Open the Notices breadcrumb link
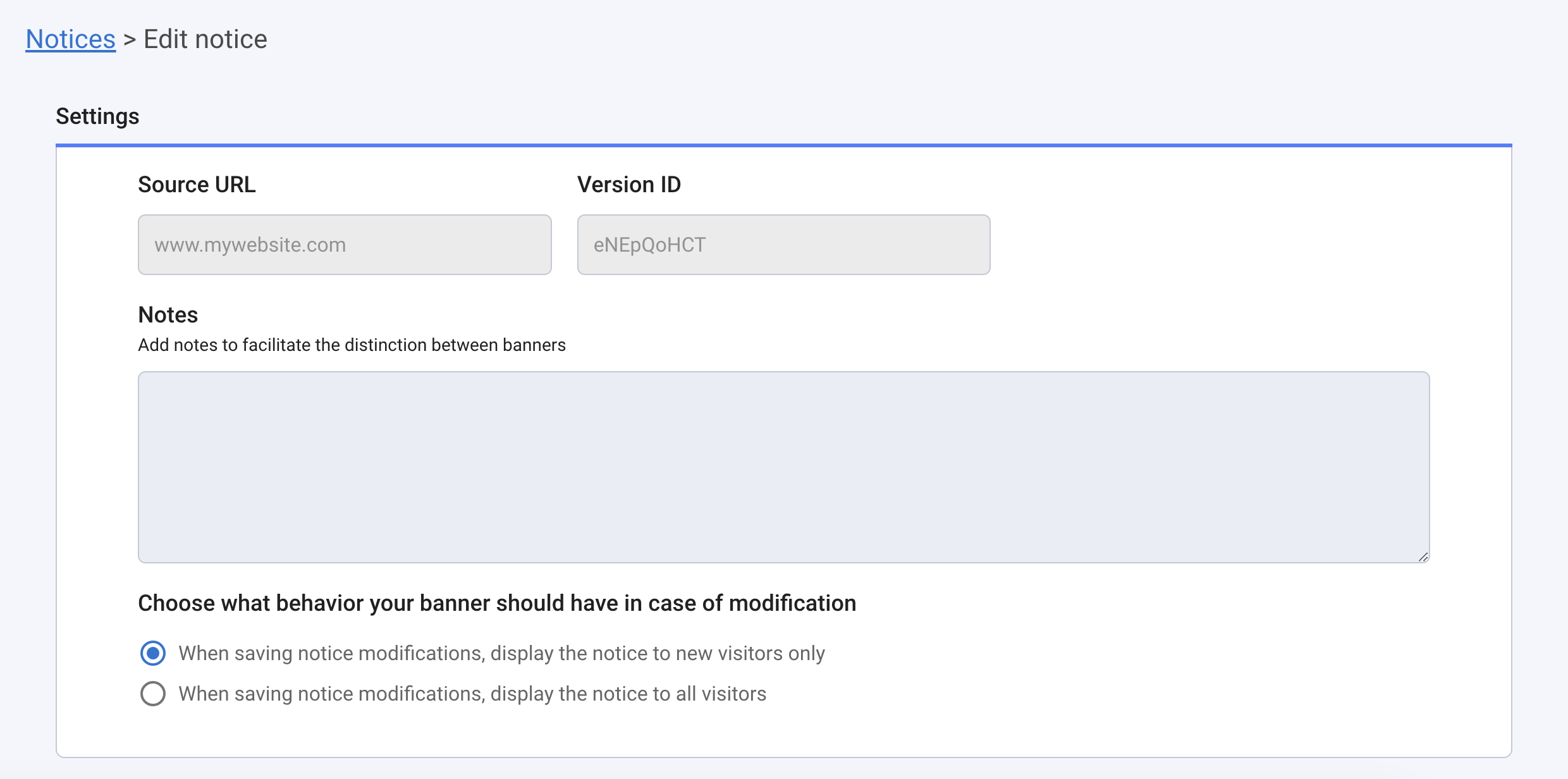1568x779 pixels. coord(70,39)
